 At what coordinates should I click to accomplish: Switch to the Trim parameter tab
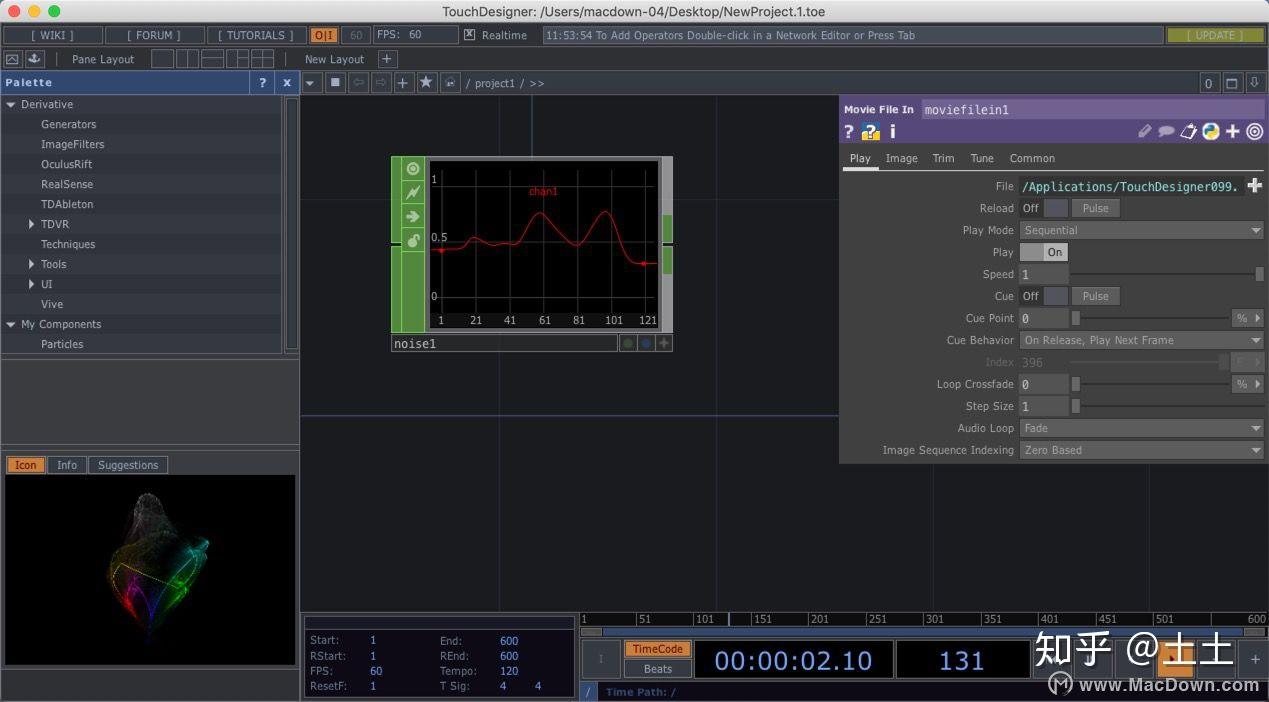point(943,158)
